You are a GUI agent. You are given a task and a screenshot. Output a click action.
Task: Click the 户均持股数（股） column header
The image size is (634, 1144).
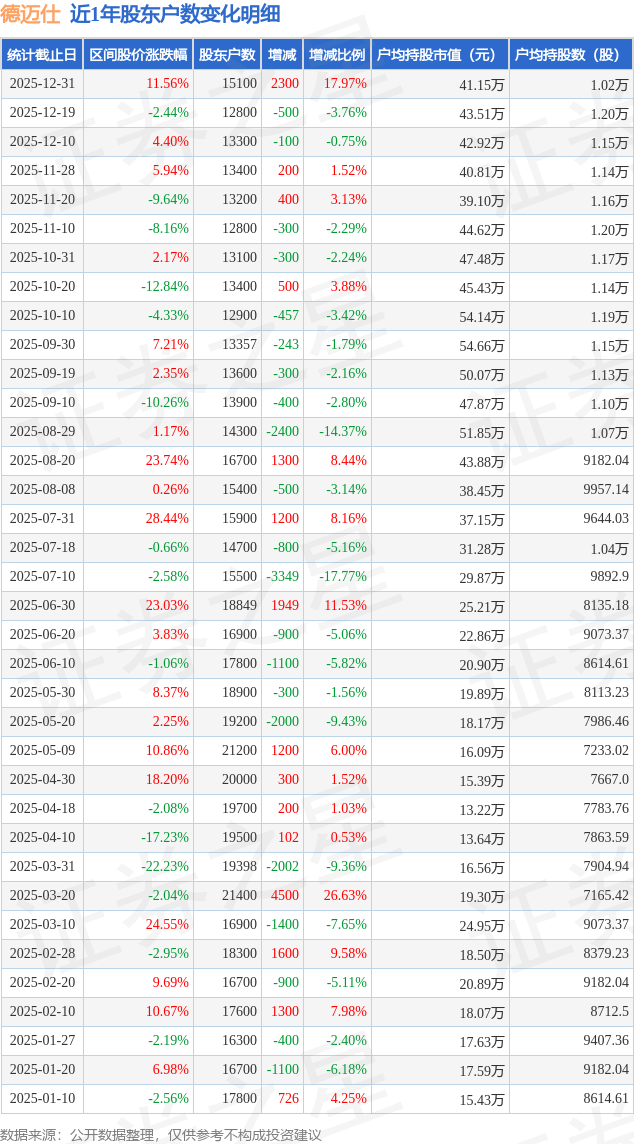[x=570, y=55]
